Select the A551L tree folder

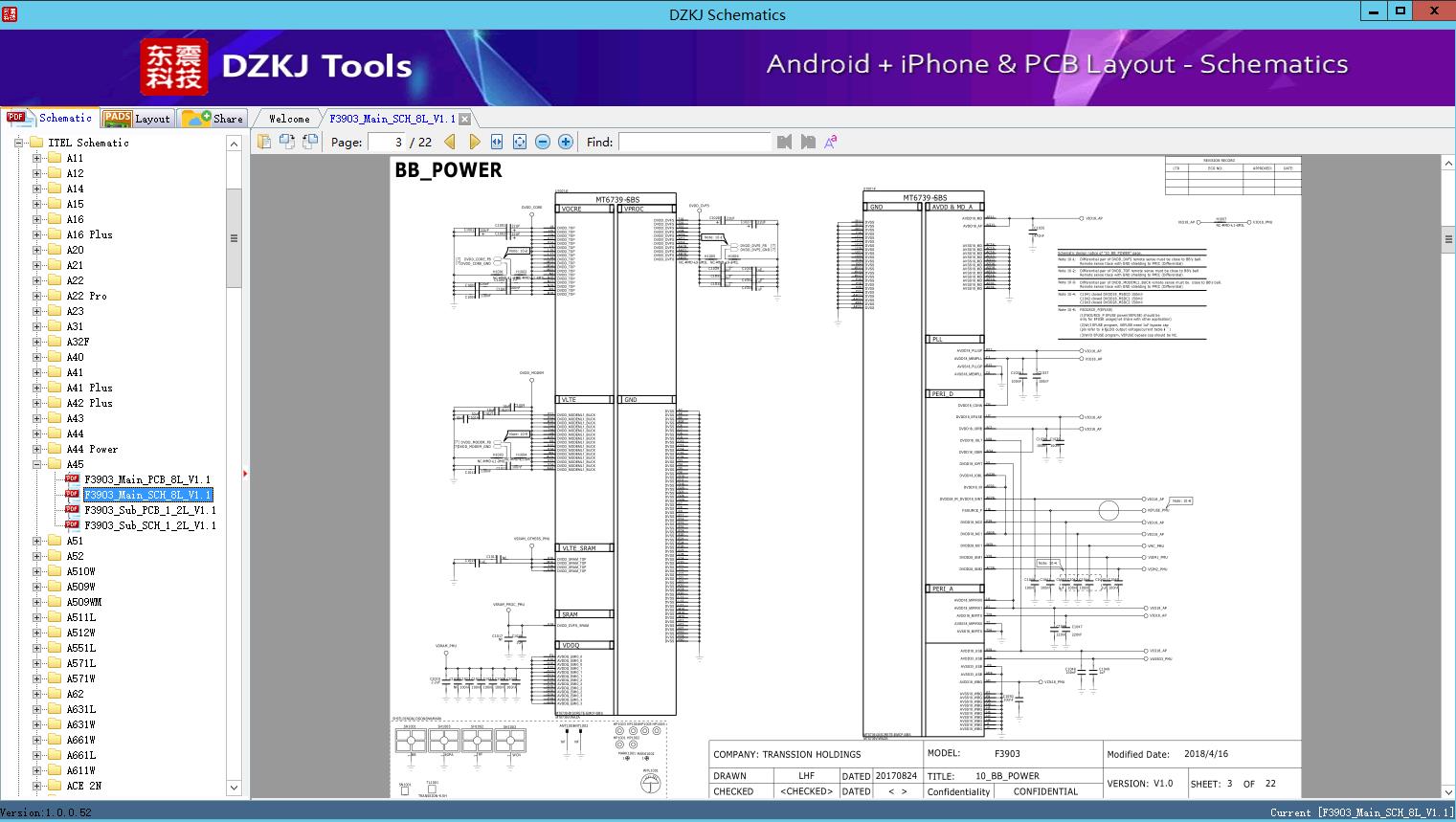(x=80, y=648)
